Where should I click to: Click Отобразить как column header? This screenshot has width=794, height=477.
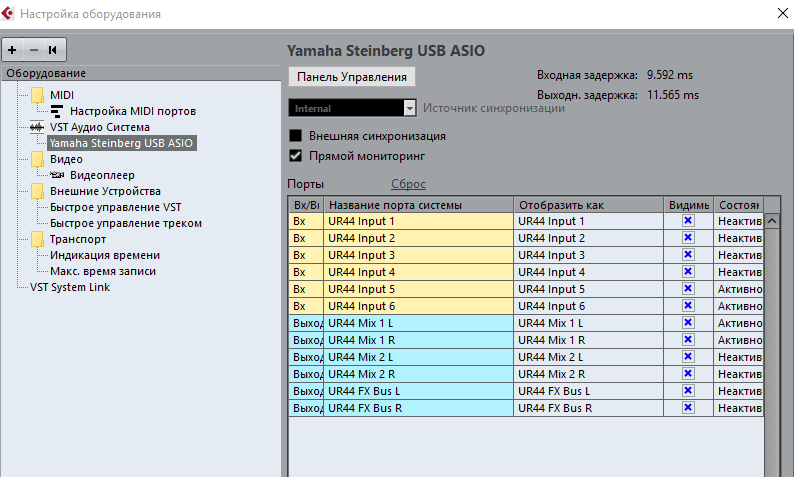coord(588,205)
